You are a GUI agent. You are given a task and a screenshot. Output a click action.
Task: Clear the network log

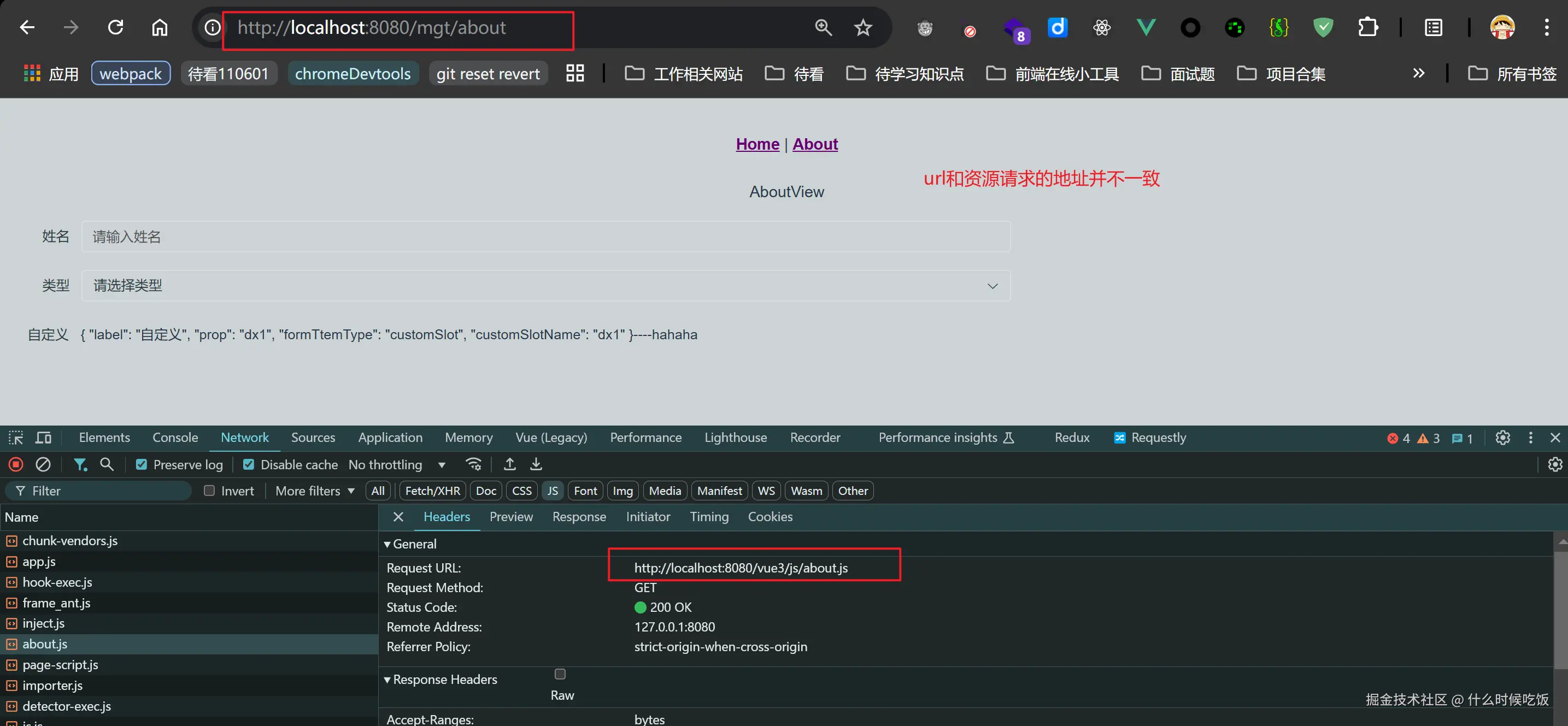[43, 464]
